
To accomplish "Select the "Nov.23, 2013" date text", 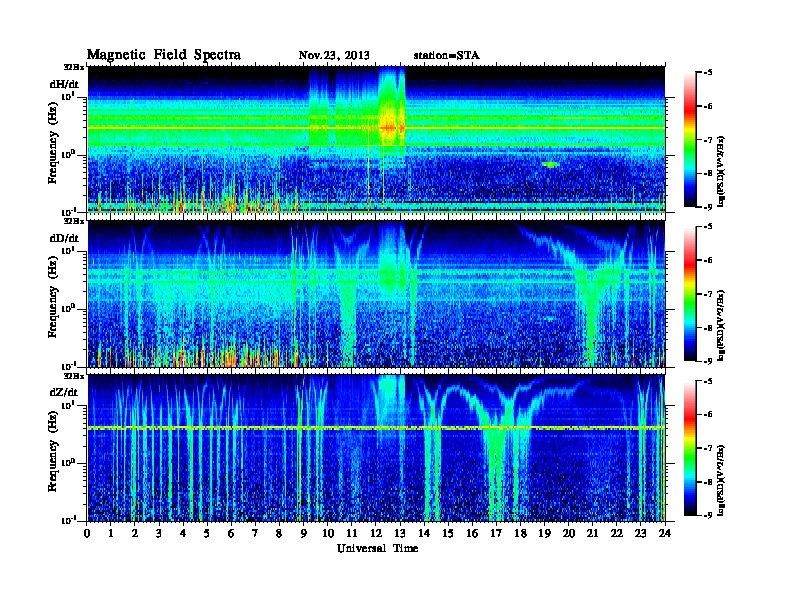I will (334, 56).
